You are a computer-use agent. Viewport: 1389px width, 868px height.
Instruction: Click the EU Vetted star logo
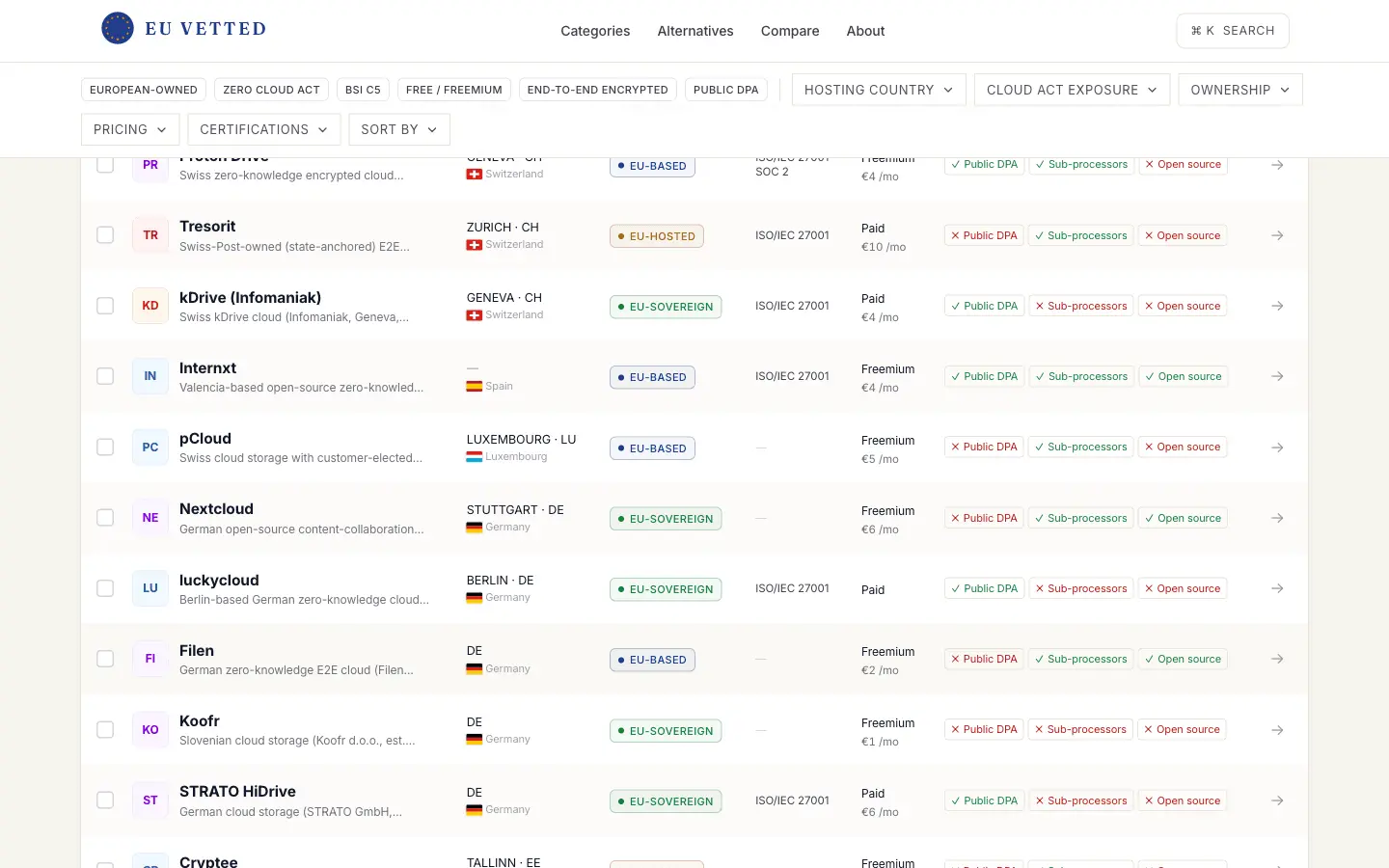click(x=118, y=29)
